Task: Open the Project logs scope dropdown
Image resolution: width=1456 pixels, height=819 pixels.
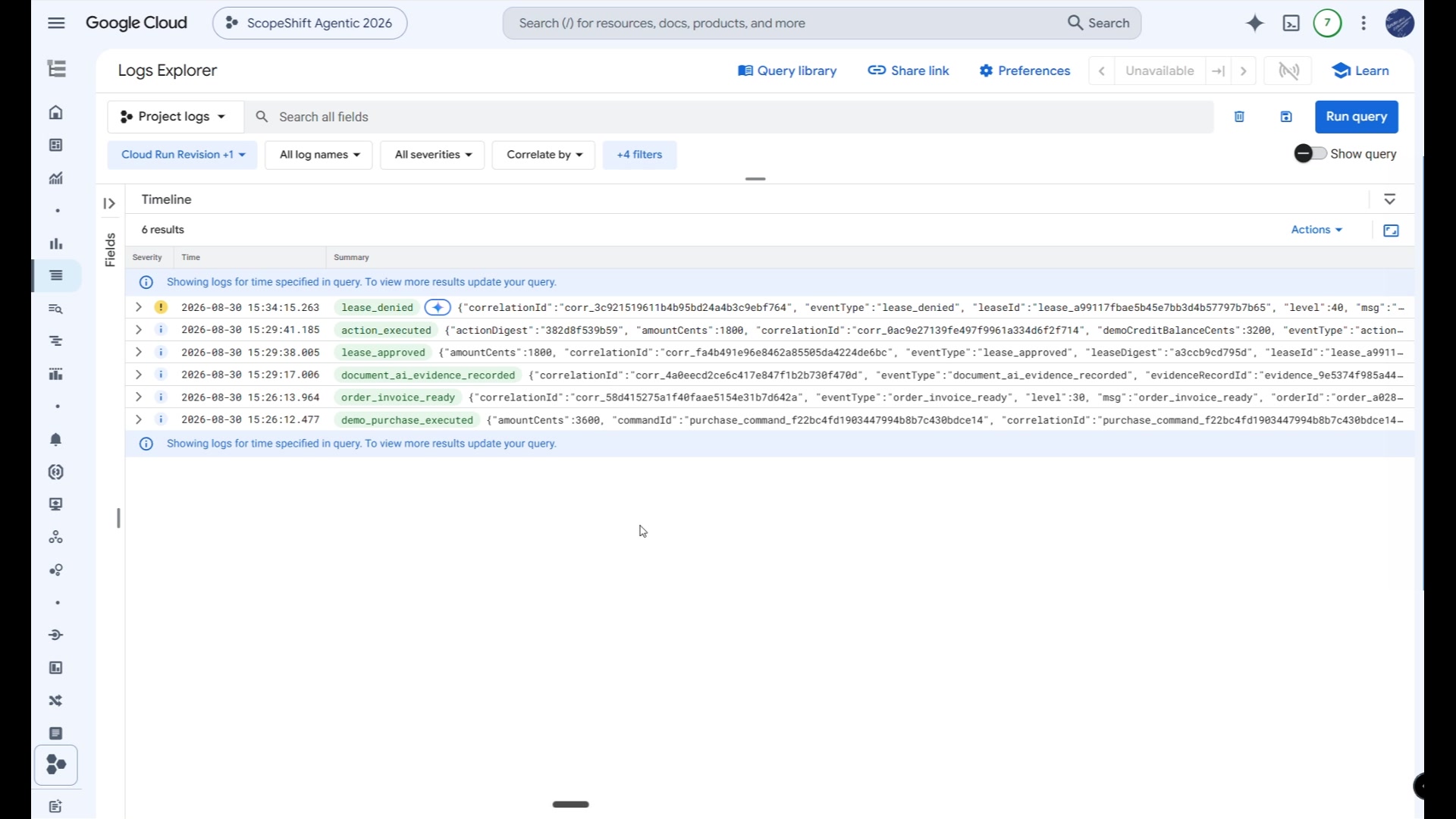Action: click(174, 117)
